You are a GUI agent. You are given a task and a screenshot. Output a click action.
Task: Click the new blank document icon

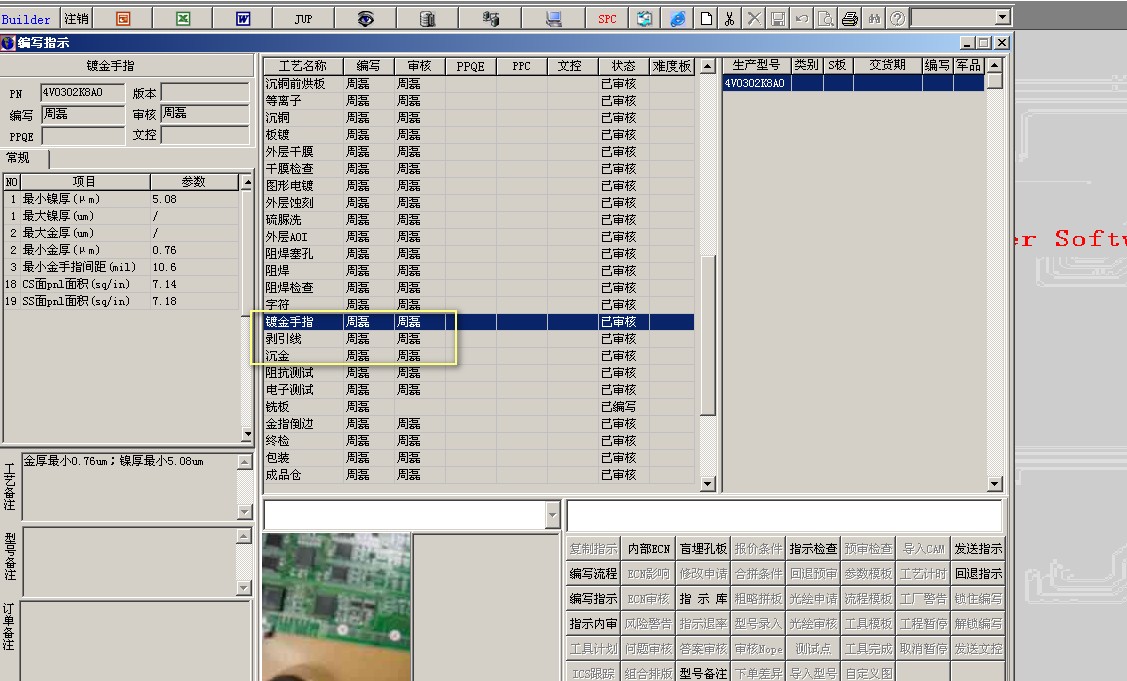pos(706,19)
